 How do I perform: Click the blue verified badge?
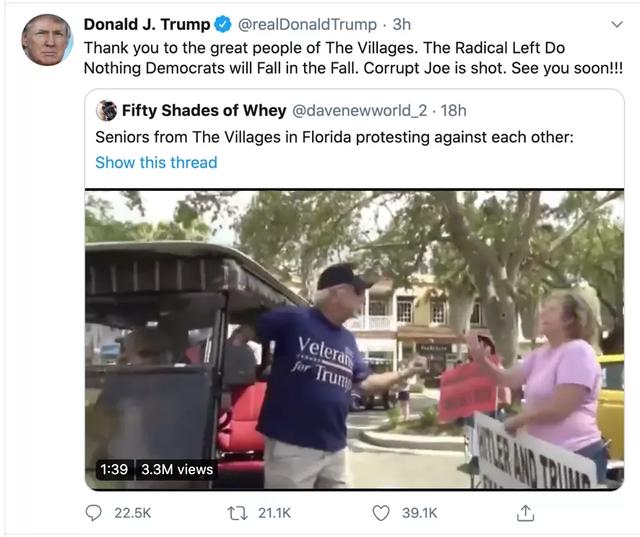coord(224,24)
